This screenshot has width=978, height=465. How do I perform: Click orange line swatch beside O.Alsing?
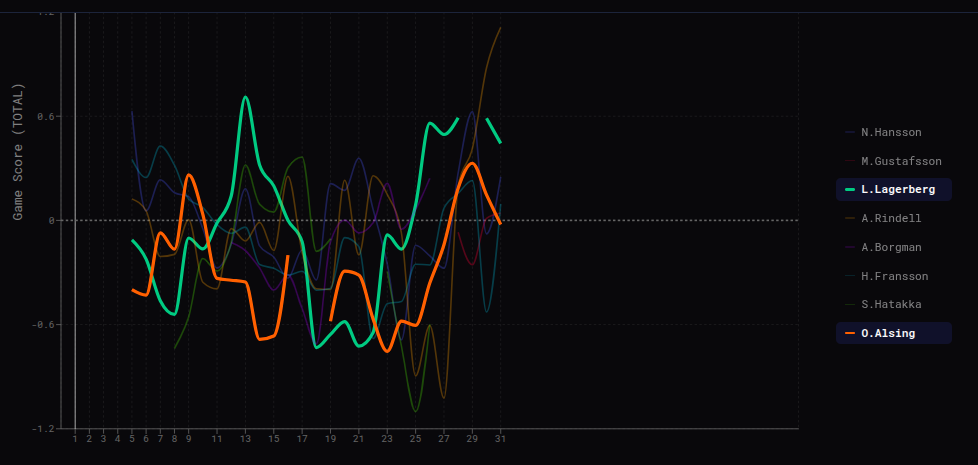(x=851, y=333)
